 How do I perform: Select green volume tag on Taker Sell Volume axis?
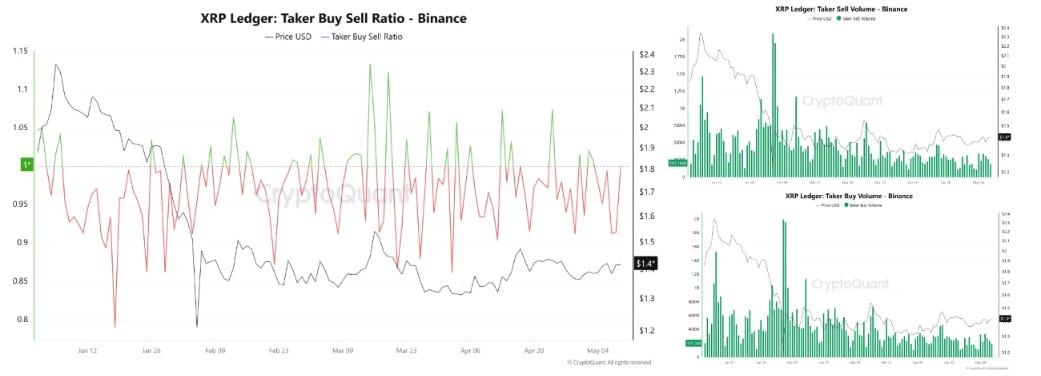point(678,163)
